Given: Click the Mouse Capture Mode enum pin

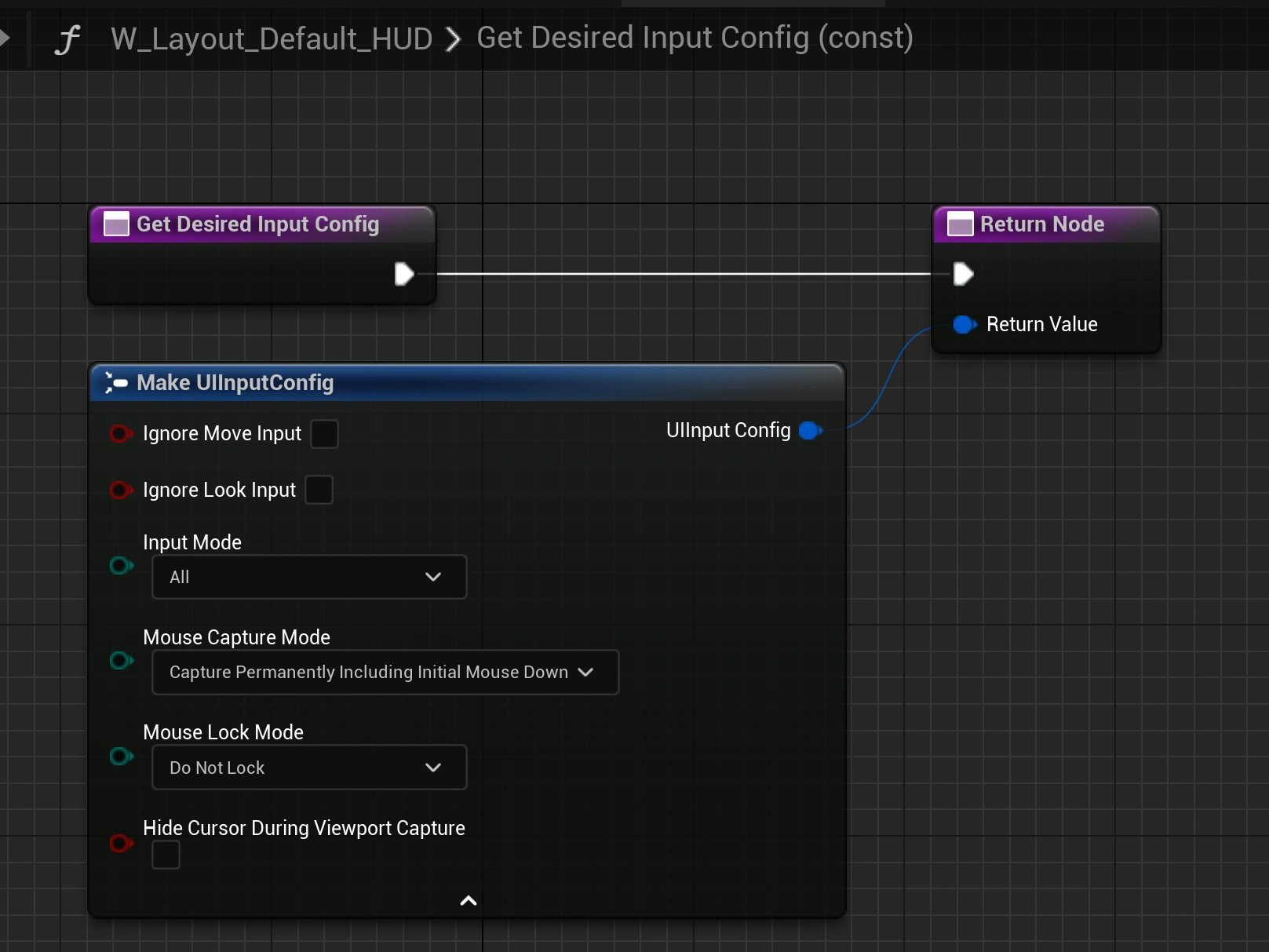Looking at the screenshot, I should point(121,660).
